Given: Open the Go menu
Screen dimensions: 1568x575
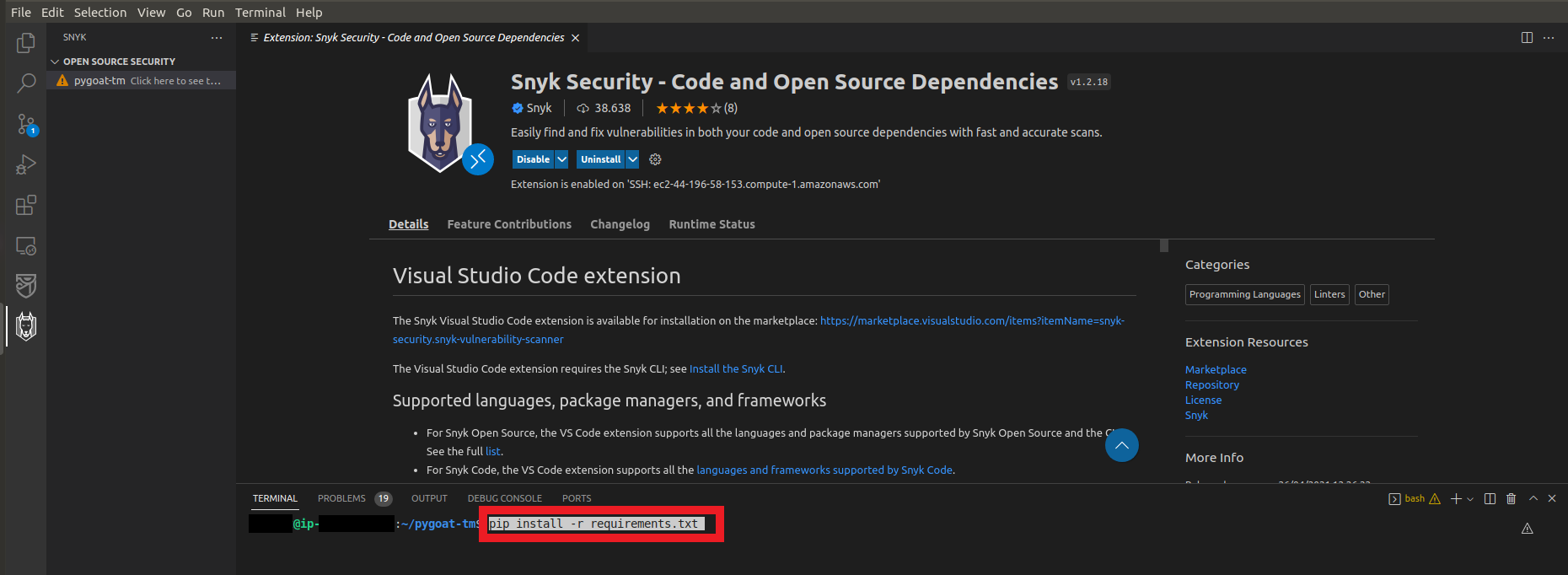Looking at the screenshot, I should 184,12.
